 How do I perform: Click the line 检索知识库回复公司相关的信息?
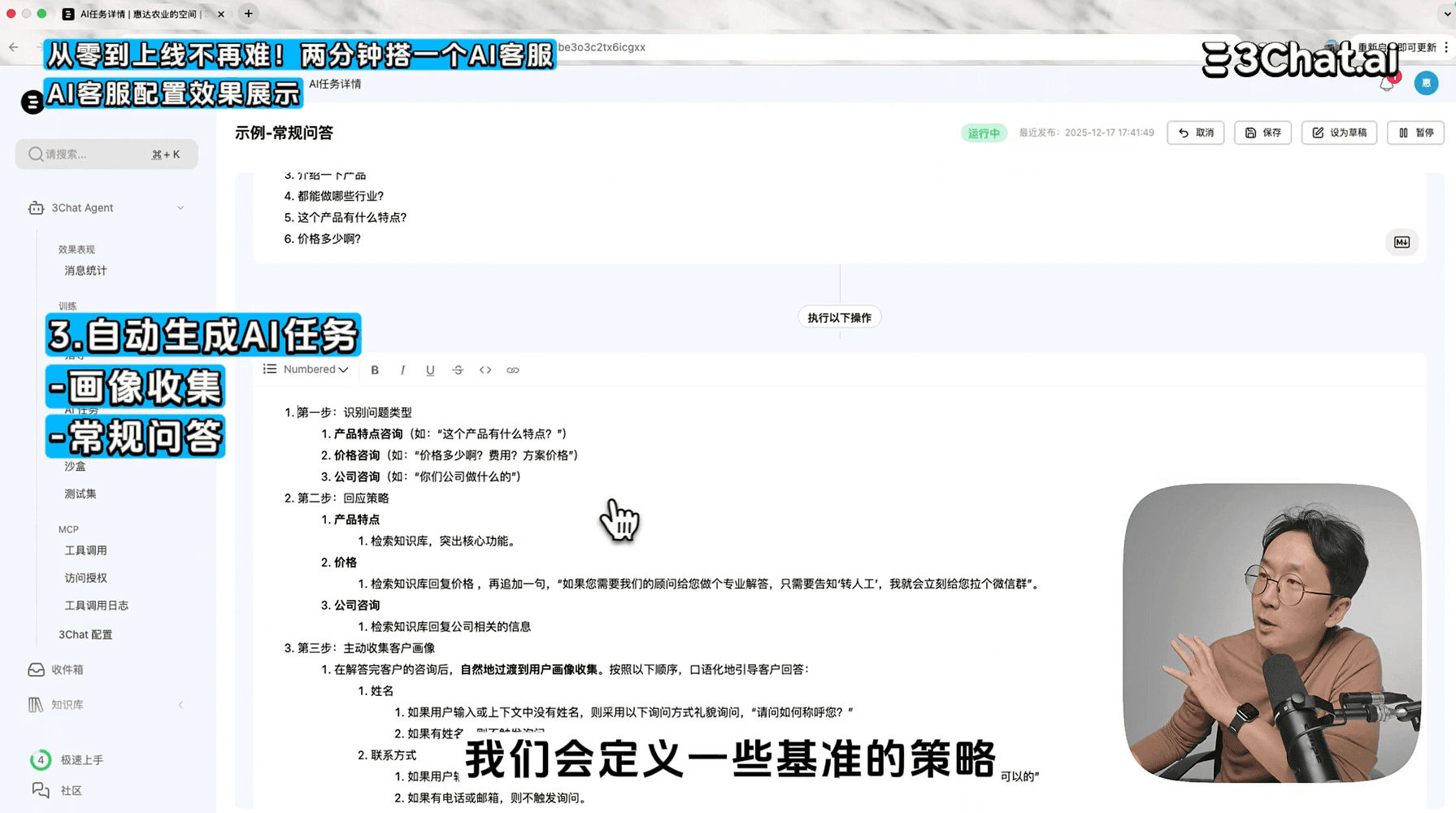450,627
